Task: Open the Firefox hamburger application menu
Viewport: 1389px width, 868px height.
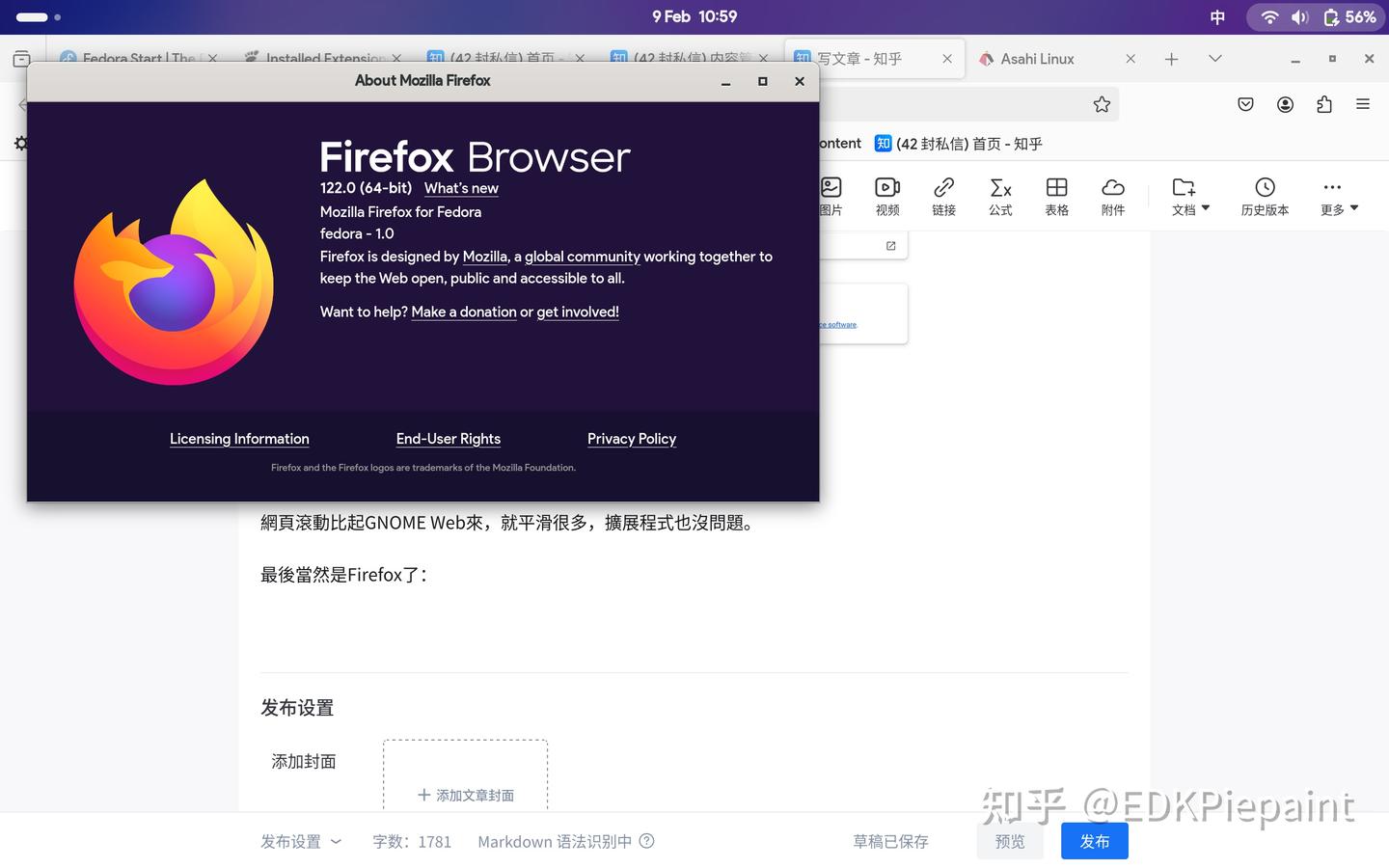Action: (1363, 104)
